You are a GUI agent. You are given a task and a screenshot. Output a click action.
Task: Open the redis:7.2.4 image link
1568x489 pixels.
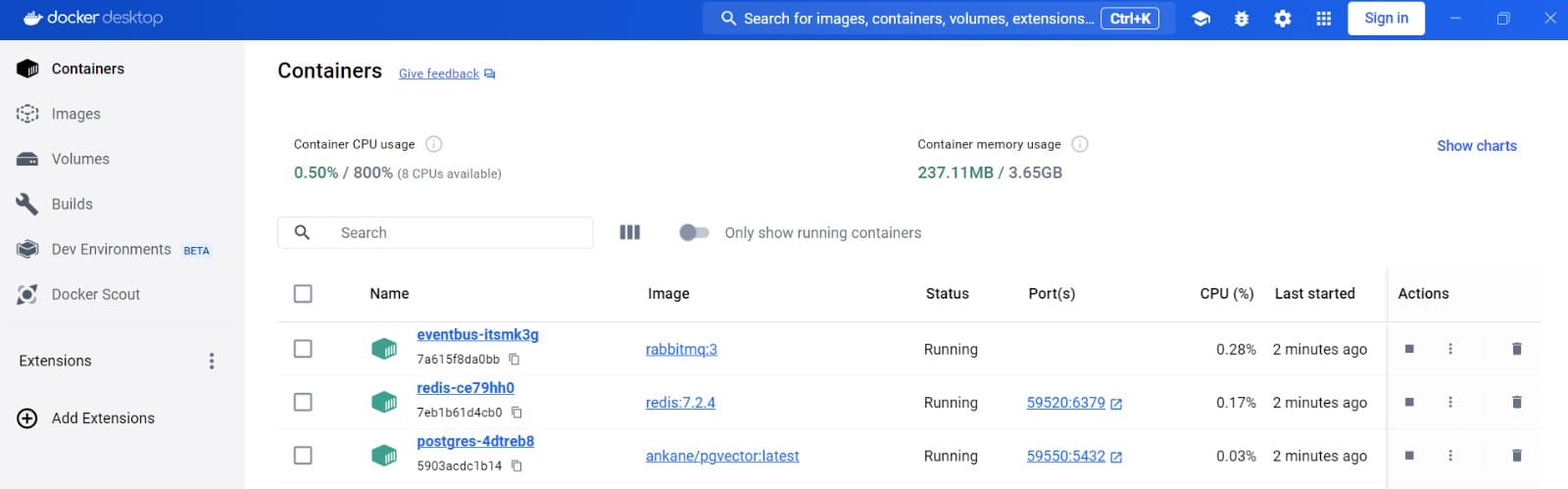(680, 402)
